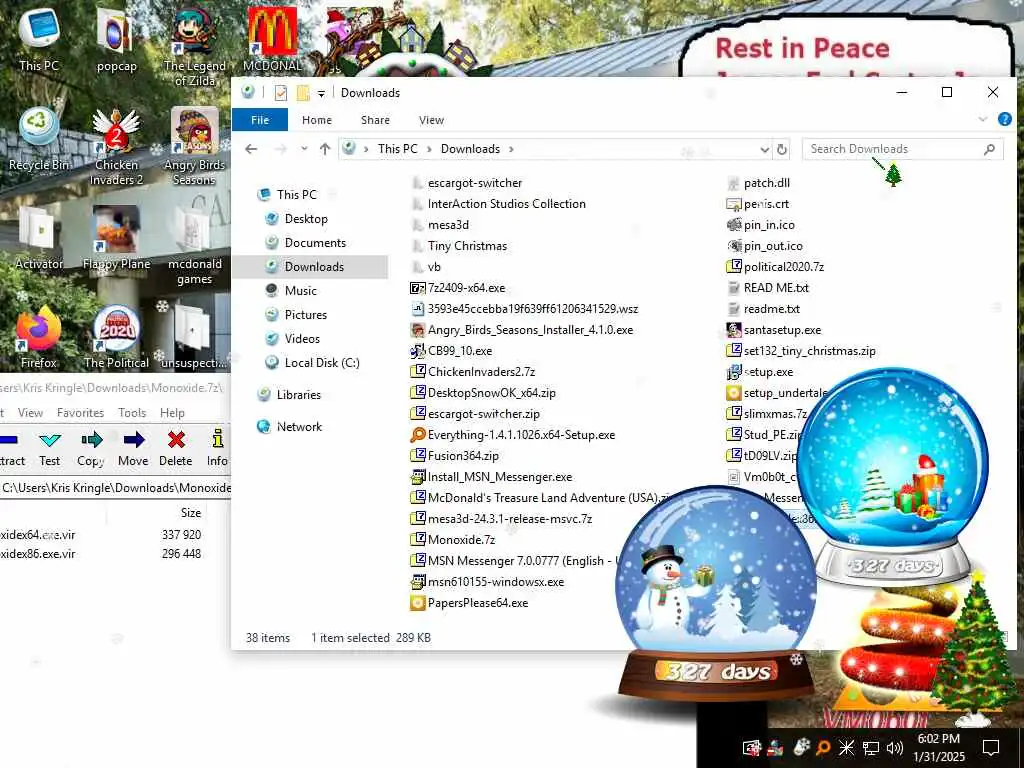The width and height of the screenshot is (1024, 768).
Task: Open Tools menu in 7-Zip
Action: pos(132,413)
